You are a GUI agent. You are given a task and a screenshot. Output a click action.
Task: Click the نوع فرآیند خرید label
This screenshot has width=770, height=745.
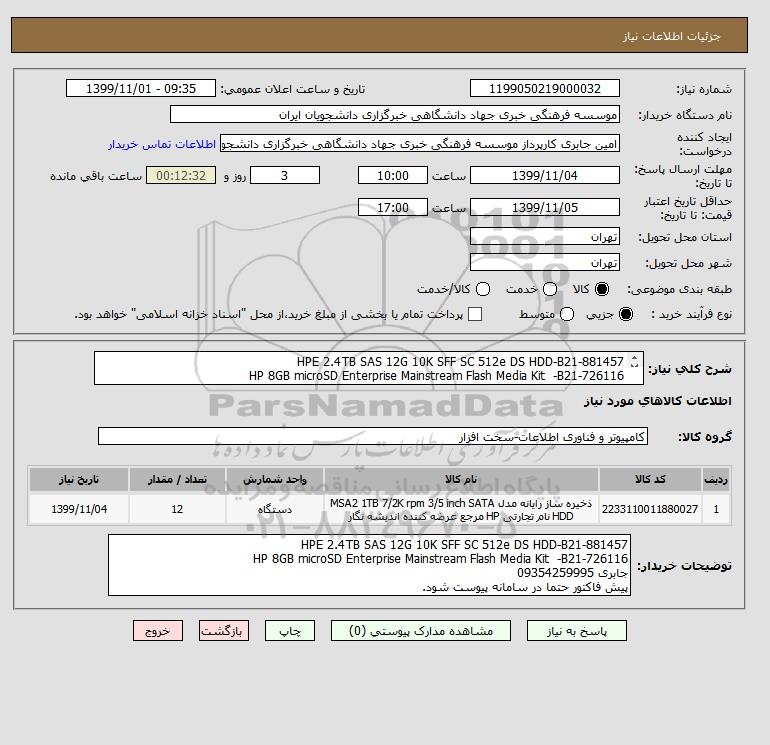coord(691,314)
